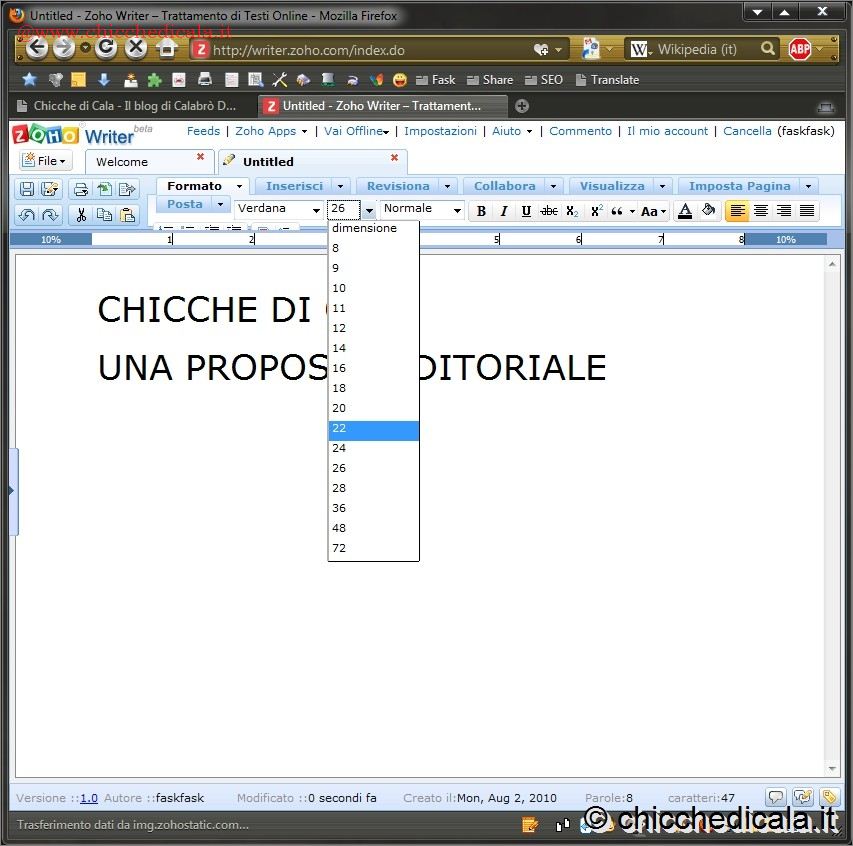Click the Print icon in toolbar
Image resolution: width=853 pixels, height=846 pixels.
coord(81,189)
